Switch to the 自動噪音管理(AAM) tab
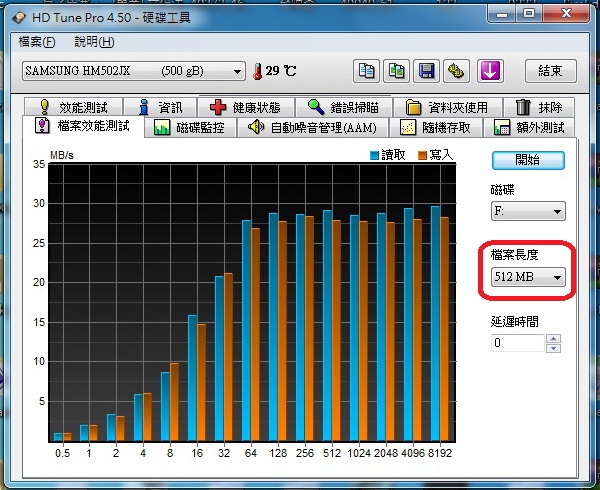This screenshot has width=600, height=490. tap(313, 127)
